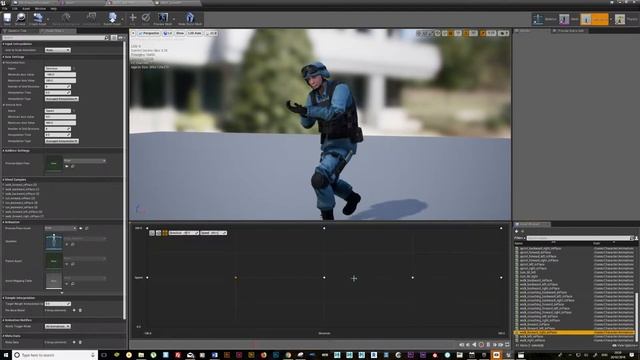Click the Save toolbar icon
Screen dimensions: 640x360
[7, 17]
